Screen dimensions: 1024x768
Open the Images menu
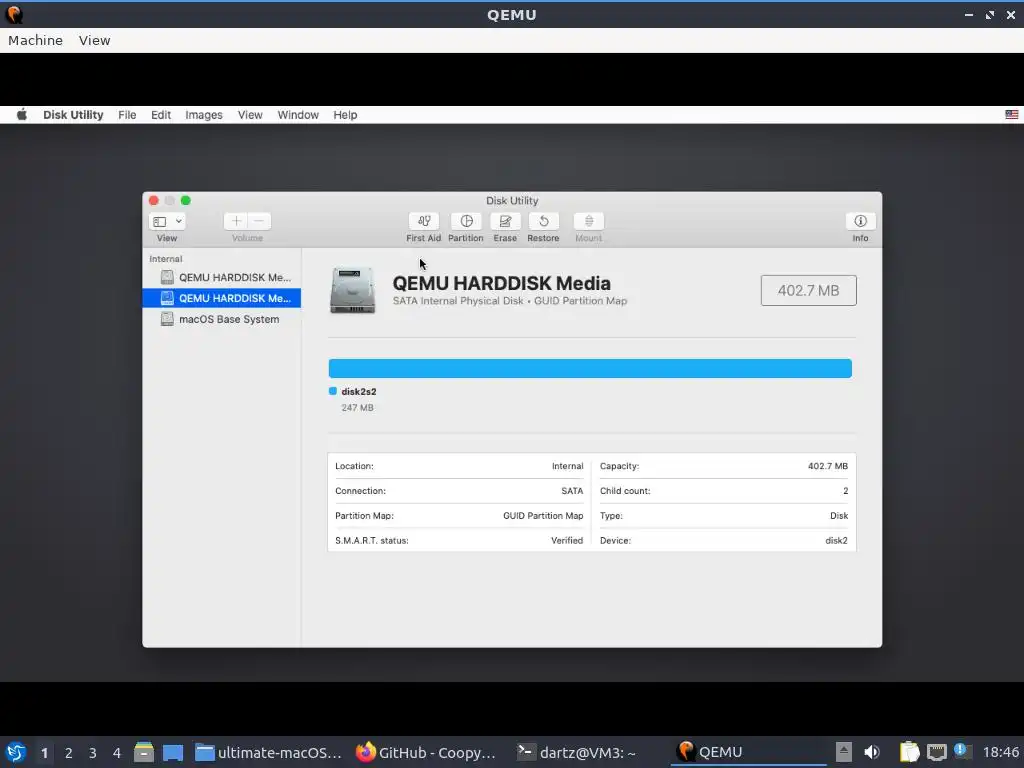point(204,115)
